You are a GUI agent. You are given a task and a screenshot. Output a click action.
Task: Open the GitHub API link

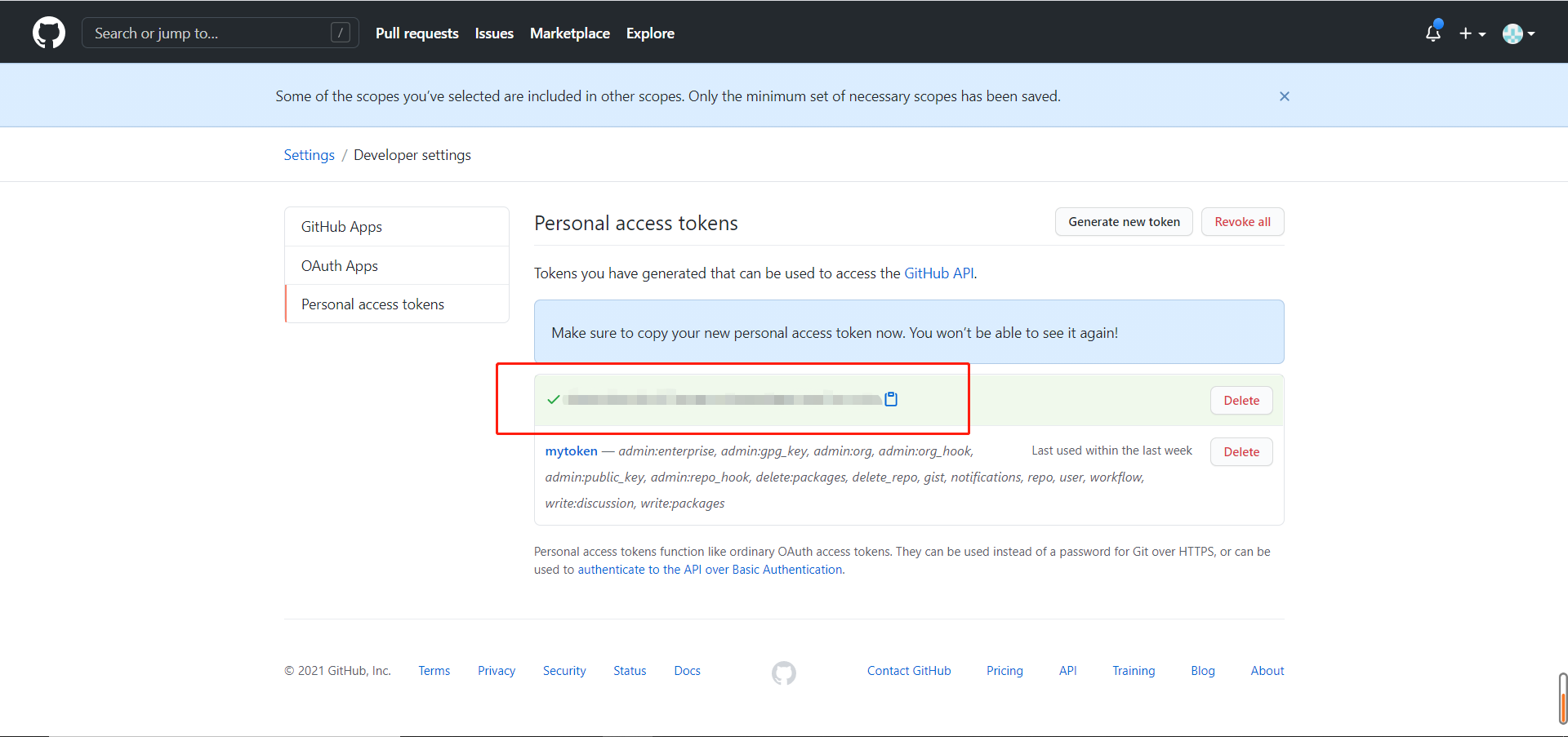[939, 273]
